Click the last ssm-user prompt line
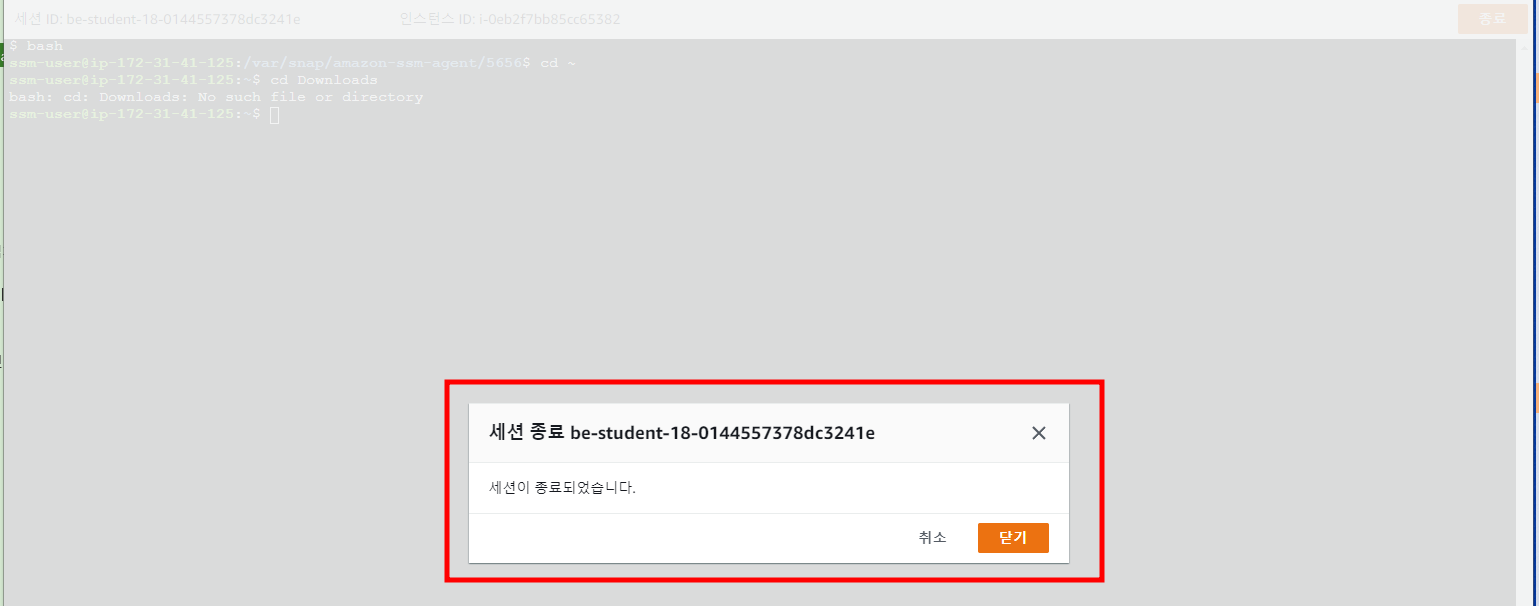This screenshot has height=606, width=1539. point(145,115)
